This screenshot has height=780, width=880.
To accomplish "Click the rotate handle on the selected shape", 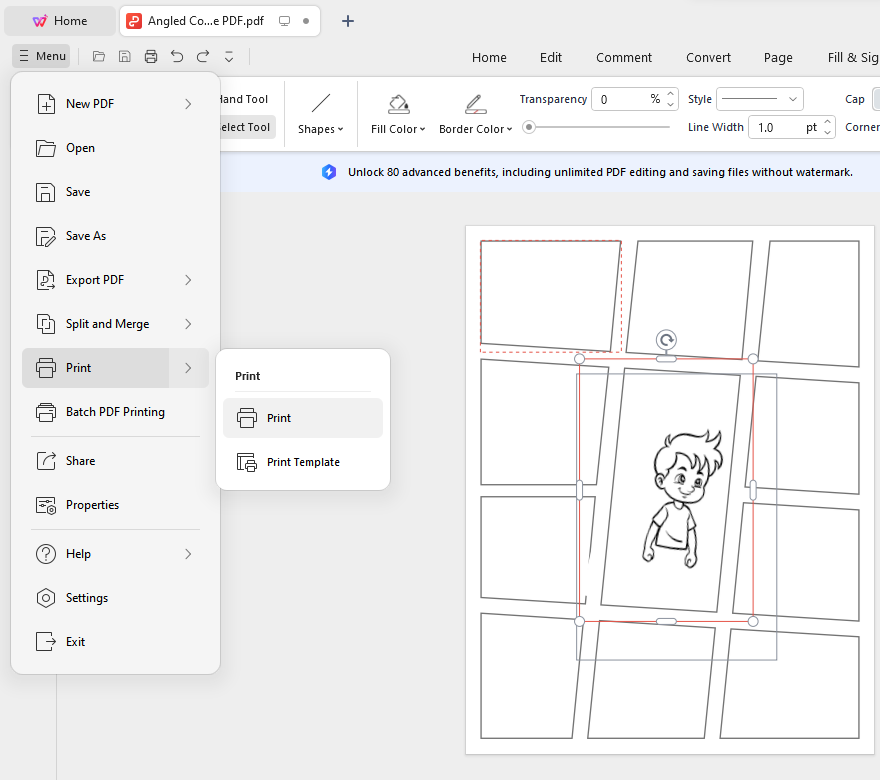I will (x=666, y=341).
